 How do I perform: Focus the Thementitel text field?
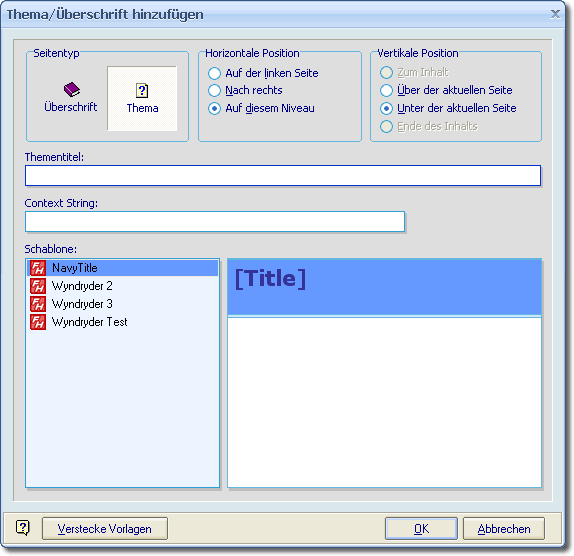(283, 176)
